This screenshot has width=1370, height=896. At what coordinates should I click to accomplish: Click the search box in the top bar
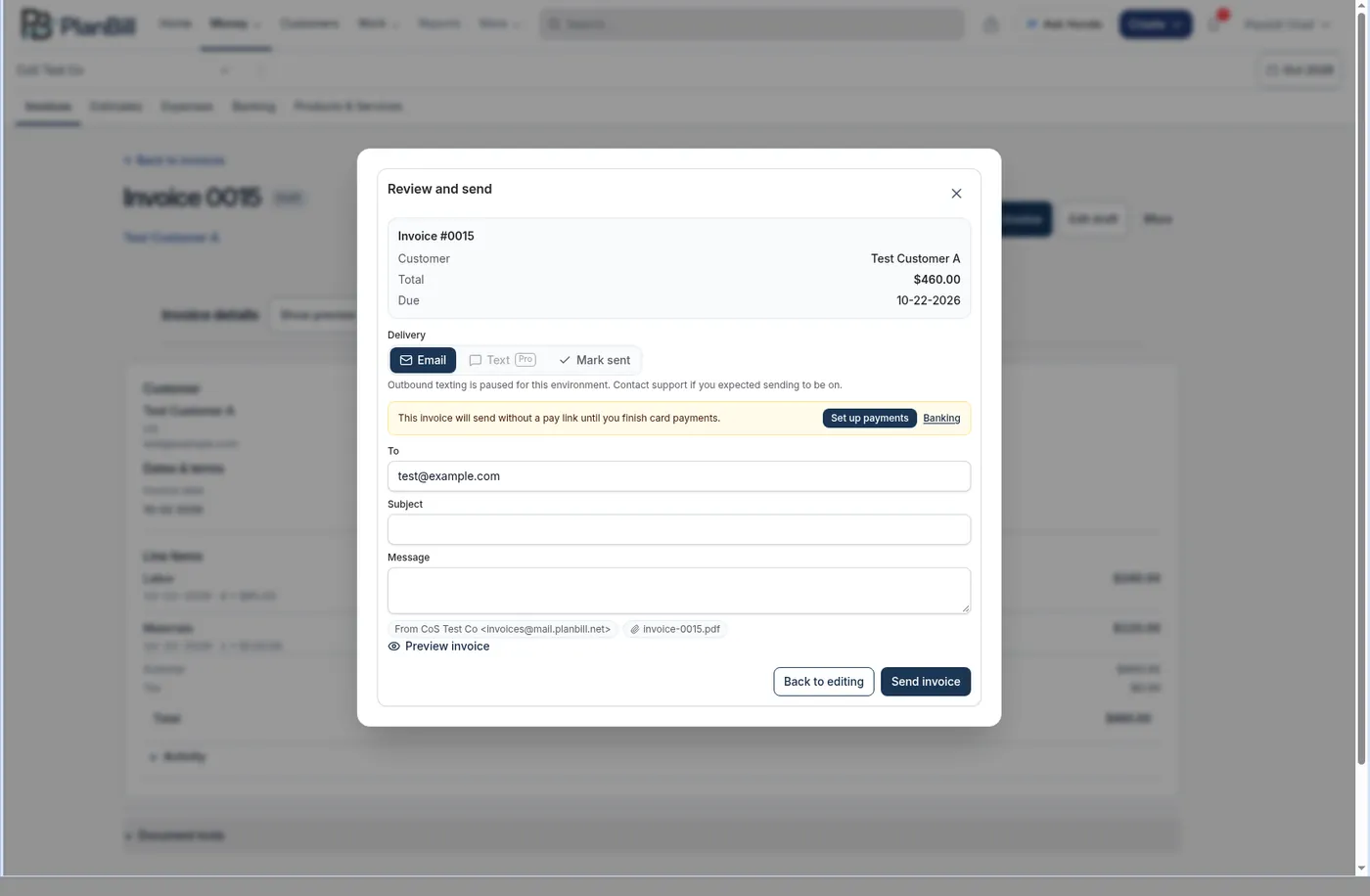pyautogui.click(x=752, y=24)
